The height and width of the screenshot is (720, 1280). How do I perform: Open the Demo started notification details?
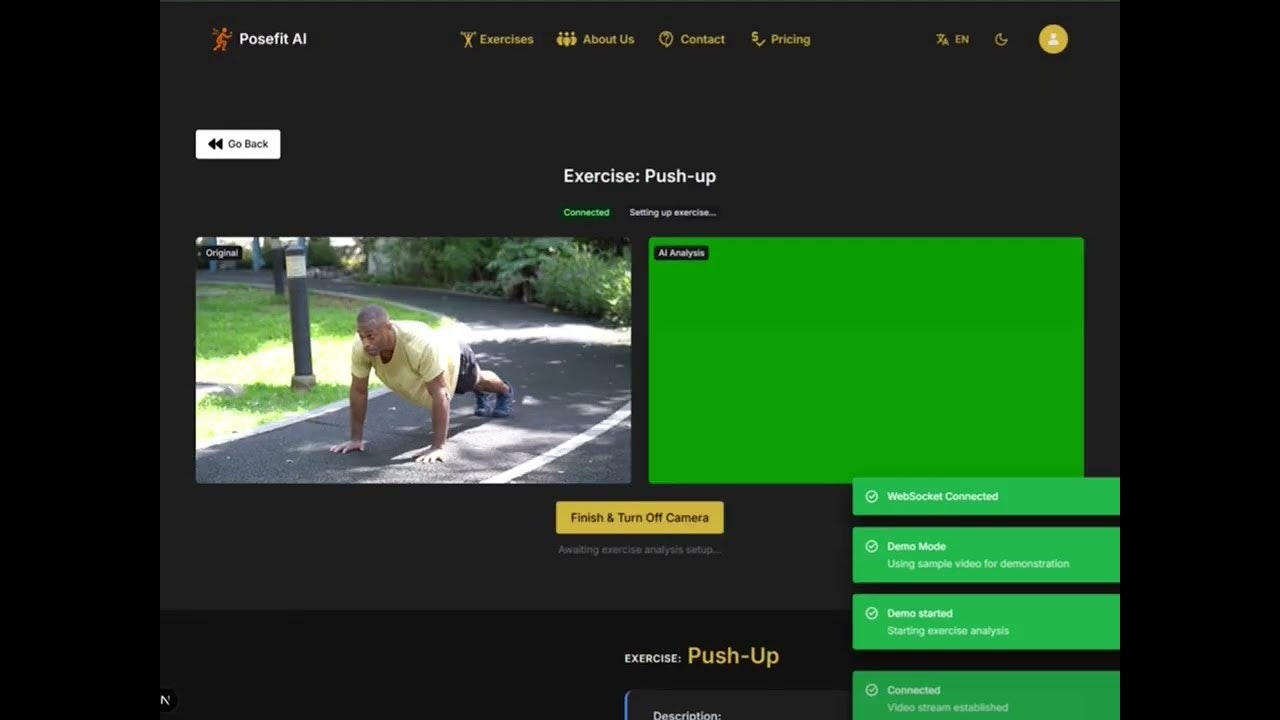point(985,621)
